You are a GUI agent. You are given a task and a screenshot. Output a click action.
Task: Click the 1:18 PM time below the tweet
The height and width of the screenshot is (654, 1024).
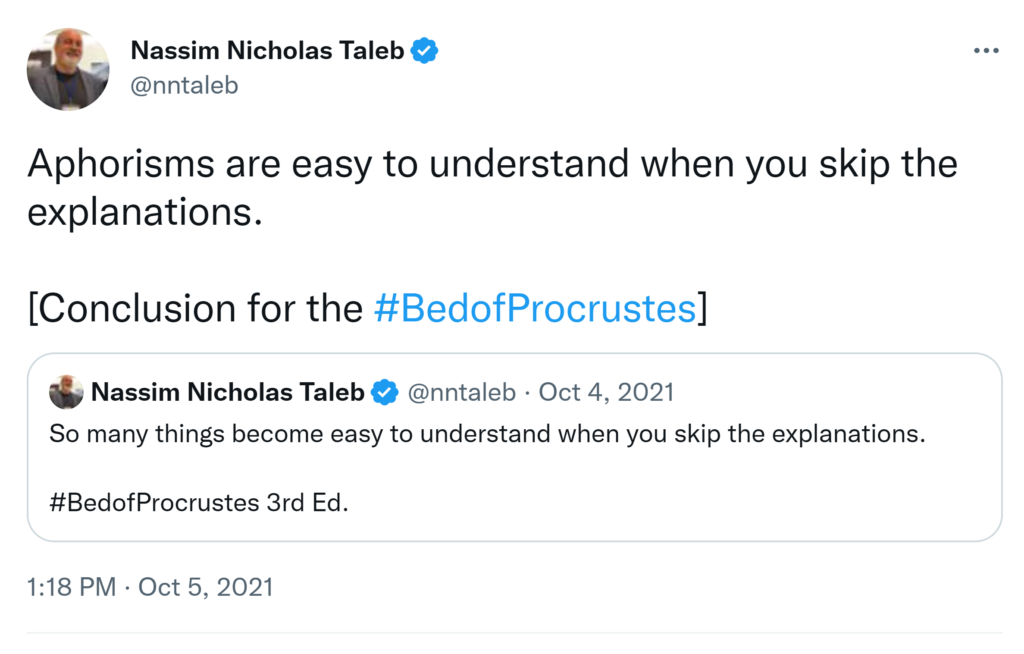pyautogui.click(x=72, y=587)
